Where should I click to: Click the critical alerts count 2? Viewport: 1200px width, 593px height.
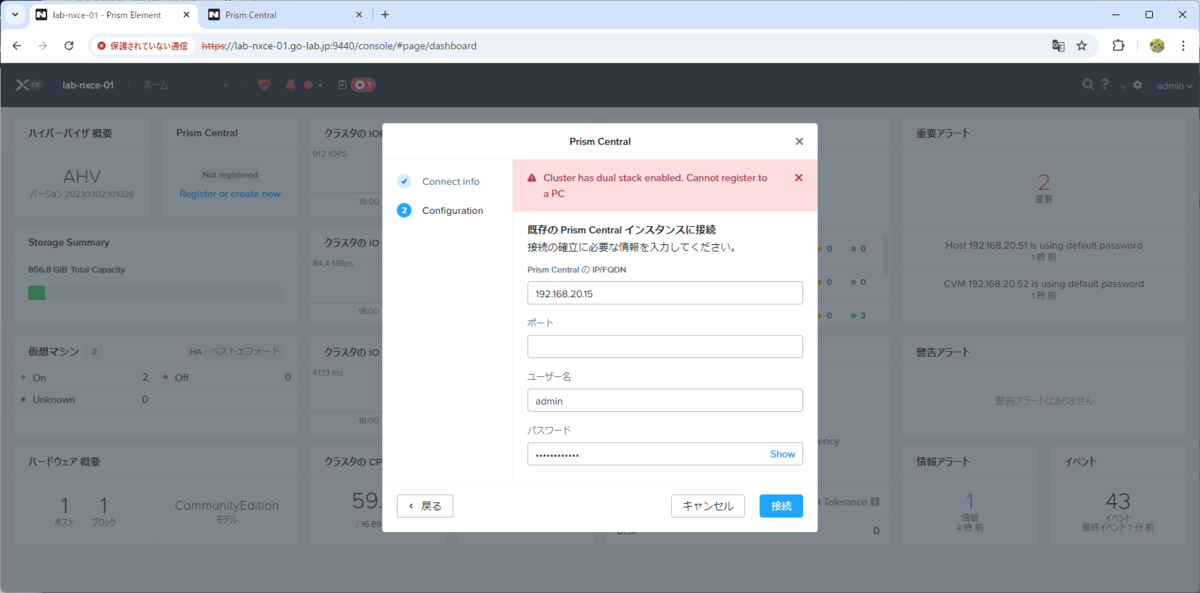(1043, 182)
